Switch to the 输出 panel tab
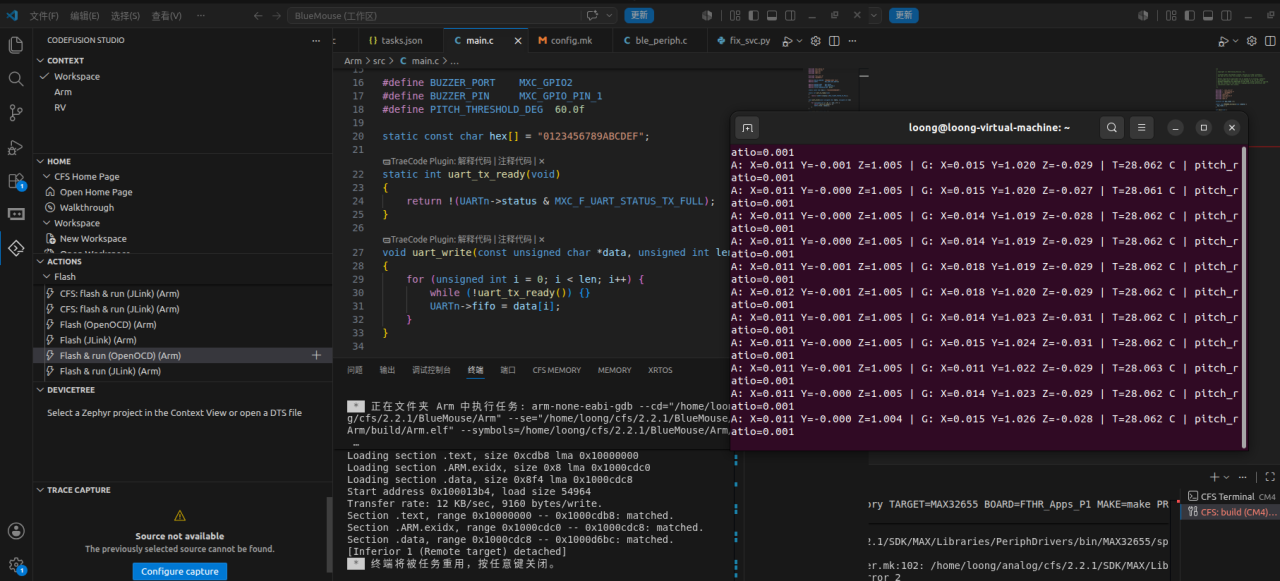The image size is (1280, 581). pos(387,370)
